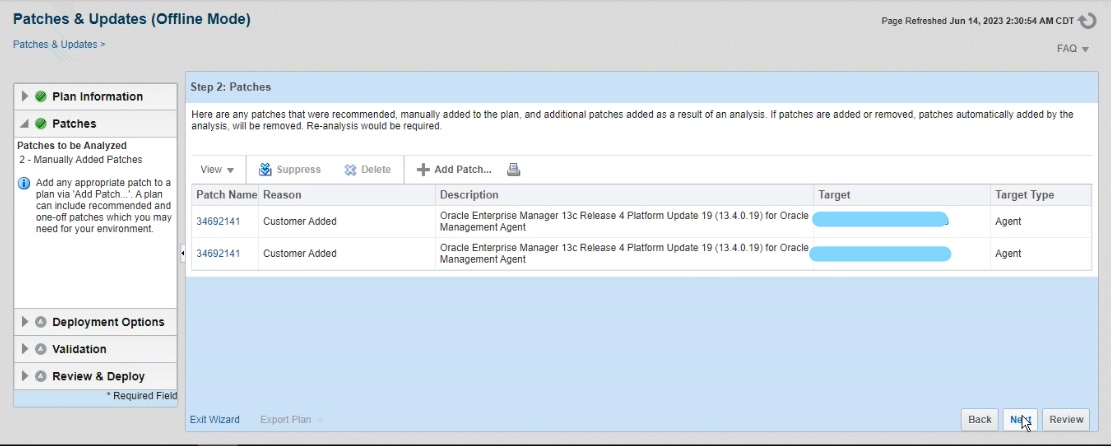Click the redacted Target in second row
This screenshot has height=446, width=1111.
[880, 253]
